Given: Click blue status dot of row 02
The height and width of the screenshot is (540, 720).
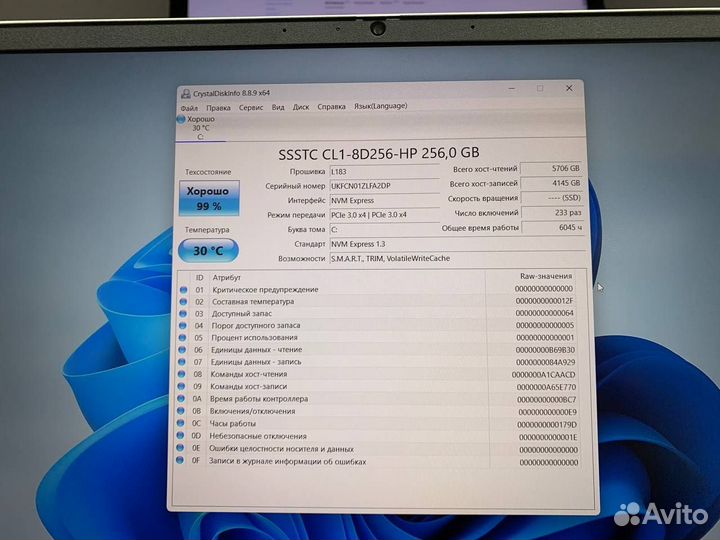Looking at the screenshot, I should (183, 302).
